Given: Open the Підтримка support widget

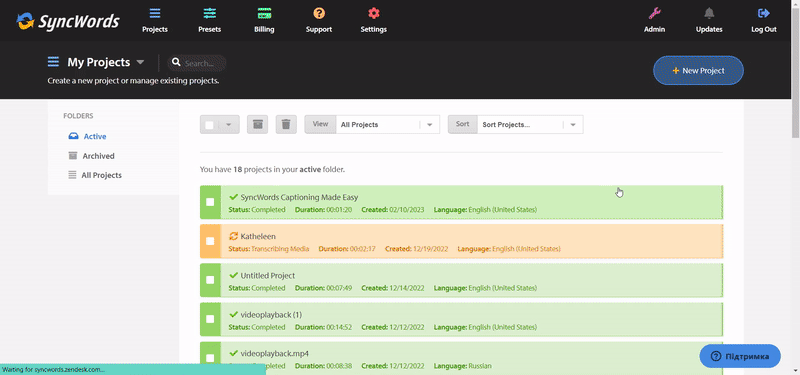Looking at the screenshot, I should click(x=740, y=356).
